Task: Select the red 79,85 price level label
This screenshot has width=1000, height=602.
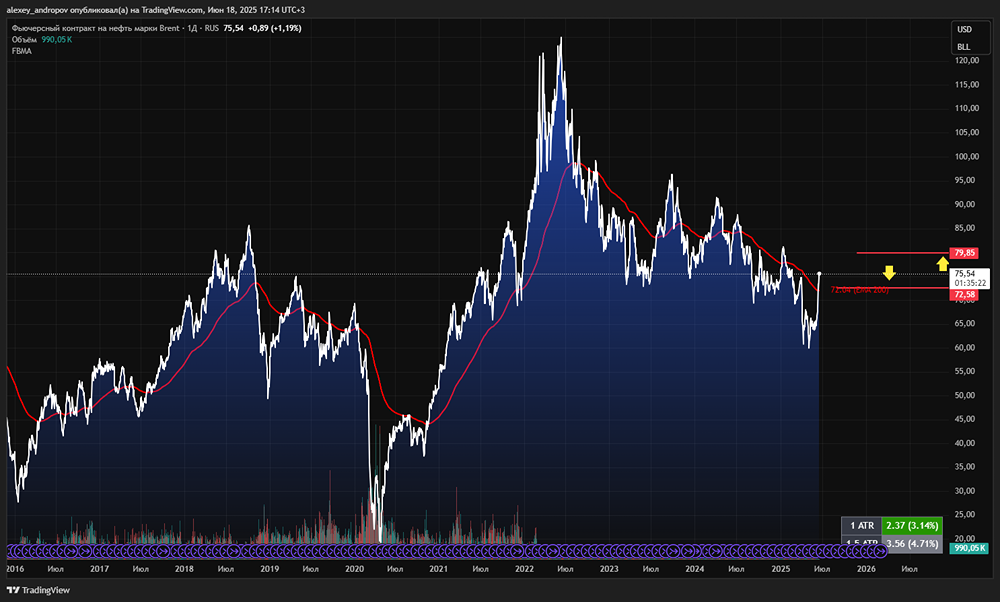Action: click(965, 253)
